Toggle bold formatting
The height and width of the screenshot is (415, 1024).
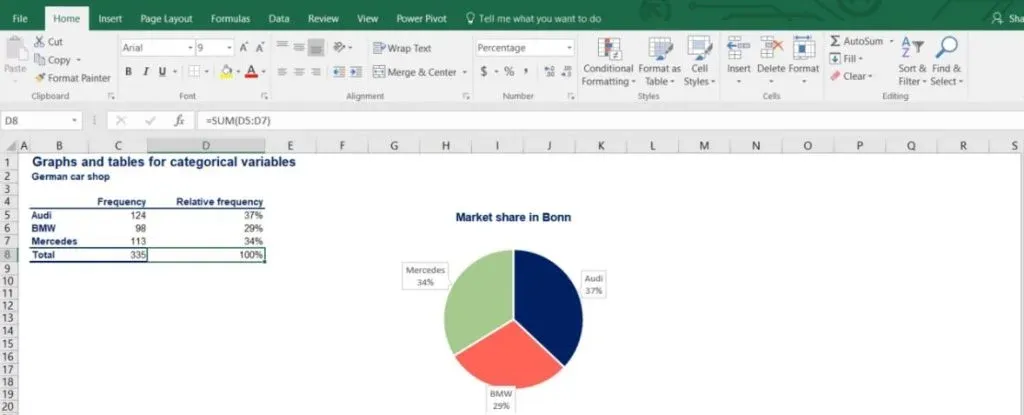pos(129,72)
